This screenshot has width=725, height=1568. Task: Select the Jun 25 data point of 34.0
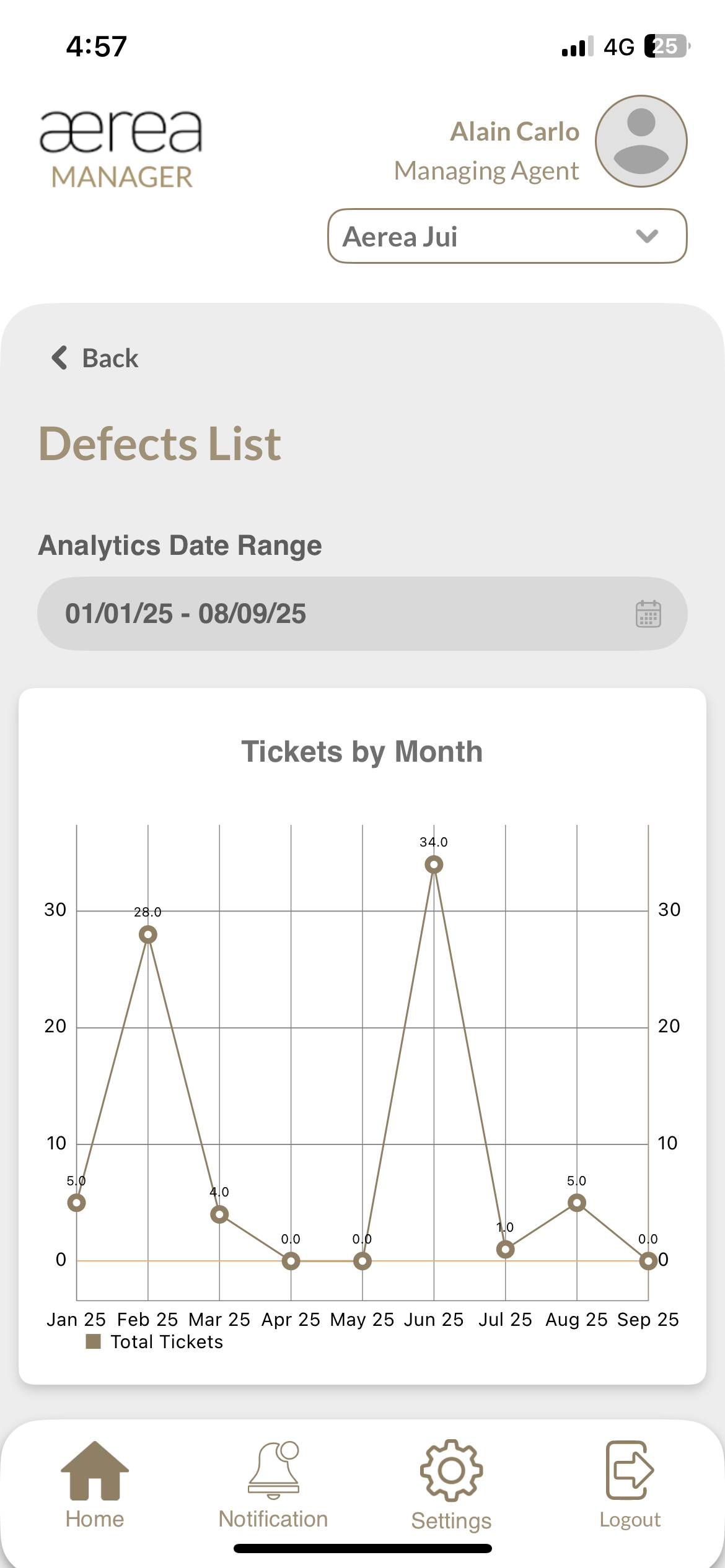(434, 865)
